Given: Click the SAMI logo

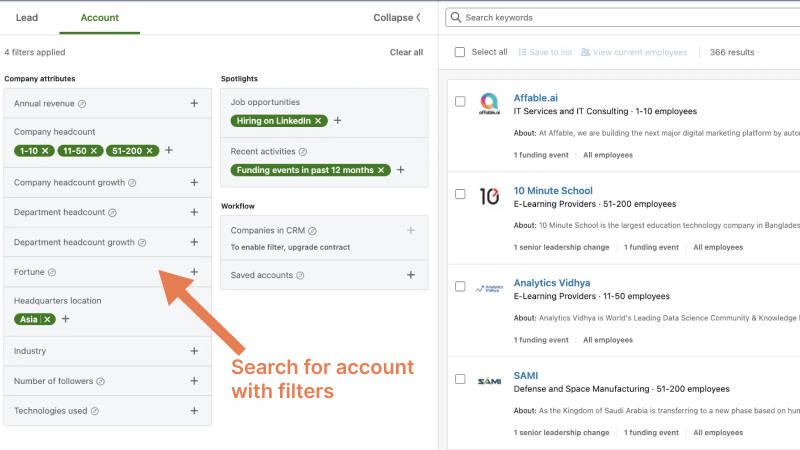Looking at the screenshot, I should click(x=489, y=381).
